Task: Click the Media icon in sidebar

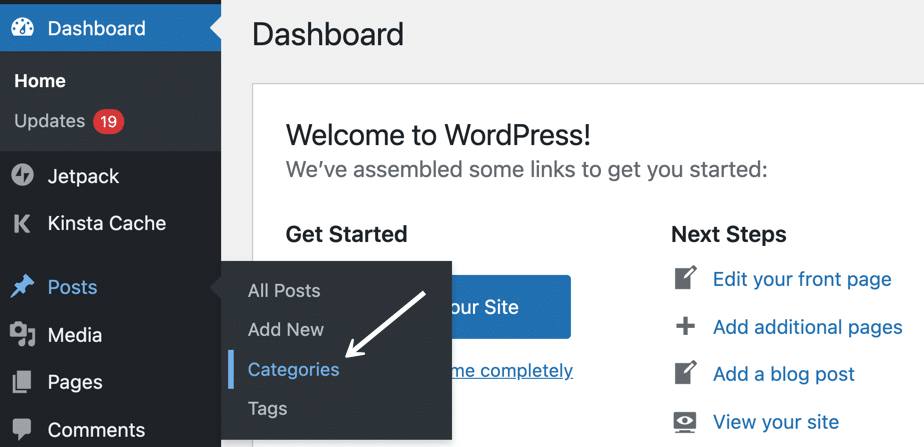Action: click(22, 335)
